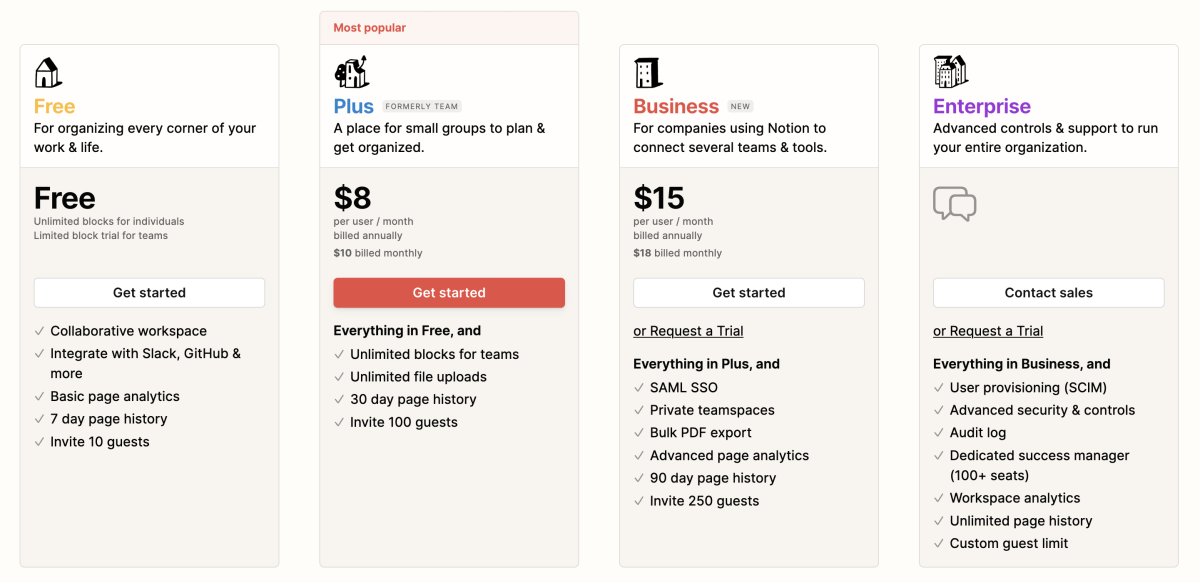The height and width of the screenshot is (583, 1200).
Task: Click the Enterprise city buildings icon
Action: point(951,71)
